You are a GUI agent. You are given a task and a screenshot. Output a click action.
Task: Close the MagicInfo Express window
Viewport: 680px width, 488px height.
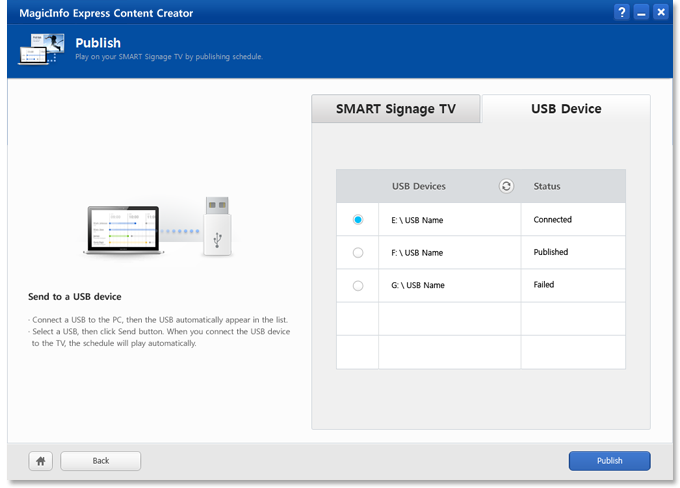660,12
